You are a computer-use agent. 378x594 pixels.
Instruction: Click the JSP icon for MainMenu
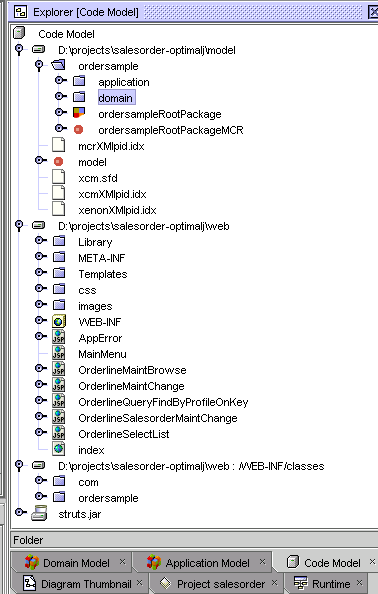point(59,353)
